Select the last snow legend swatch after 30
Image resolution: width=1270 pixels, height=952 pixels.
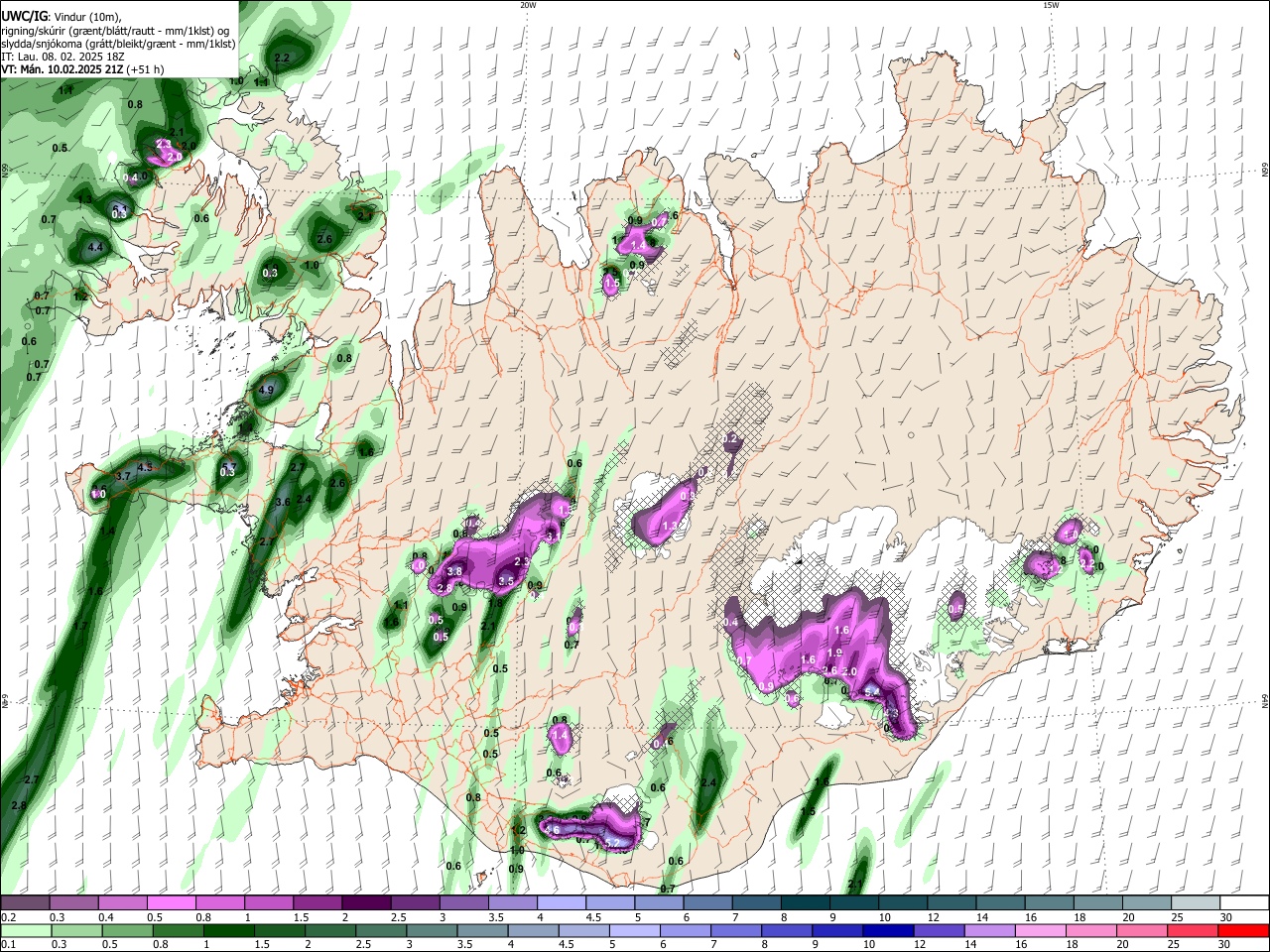(1245, 902)
